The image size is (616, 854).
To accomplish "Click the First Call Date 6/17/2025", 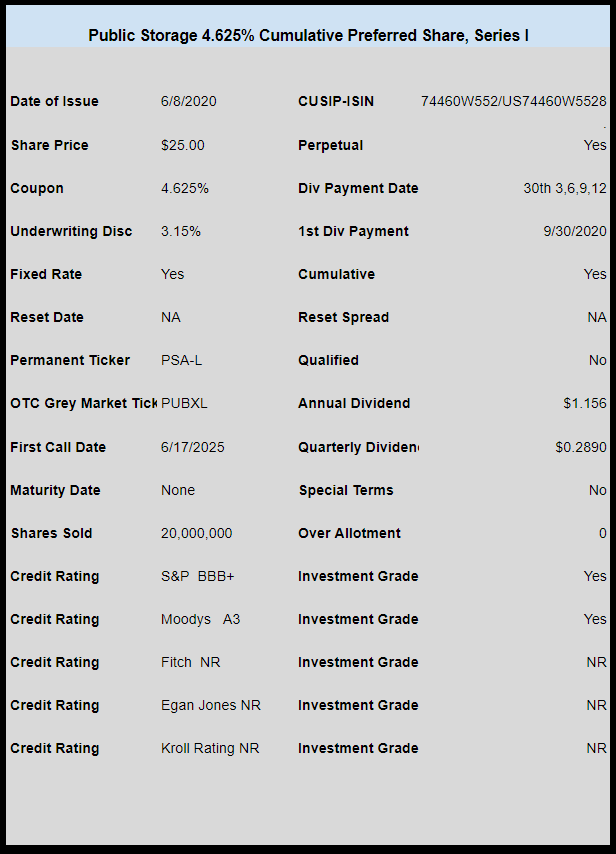I will click(x=192, y=447).
